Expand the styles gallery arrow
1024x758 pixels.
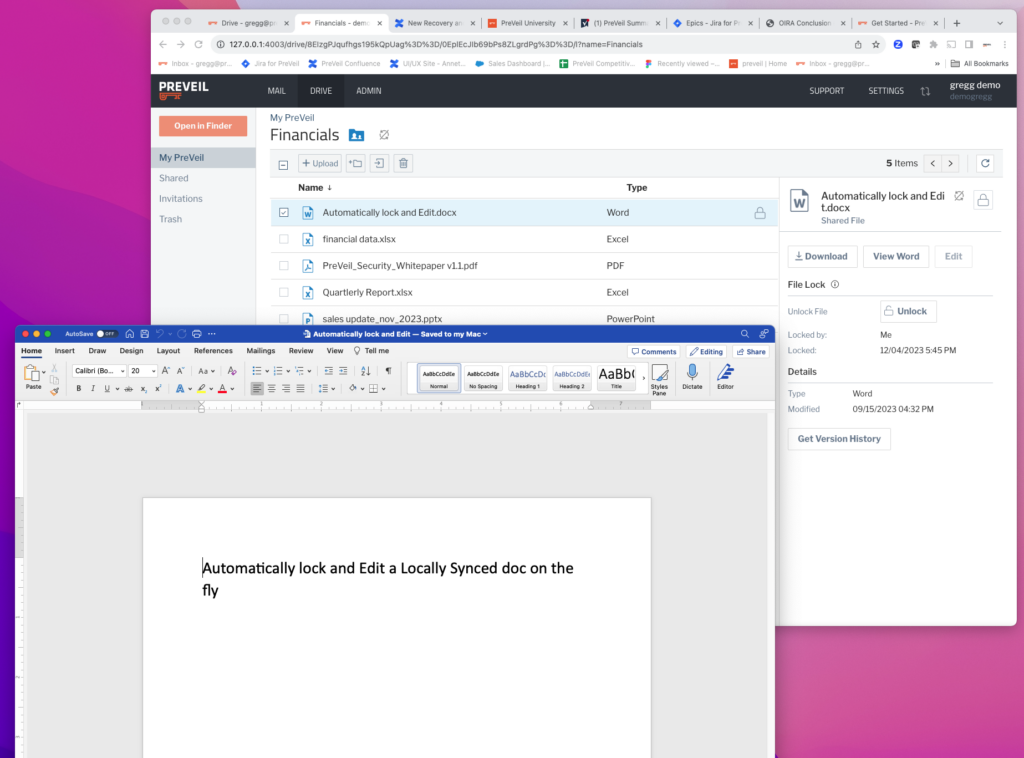(643, 377)
